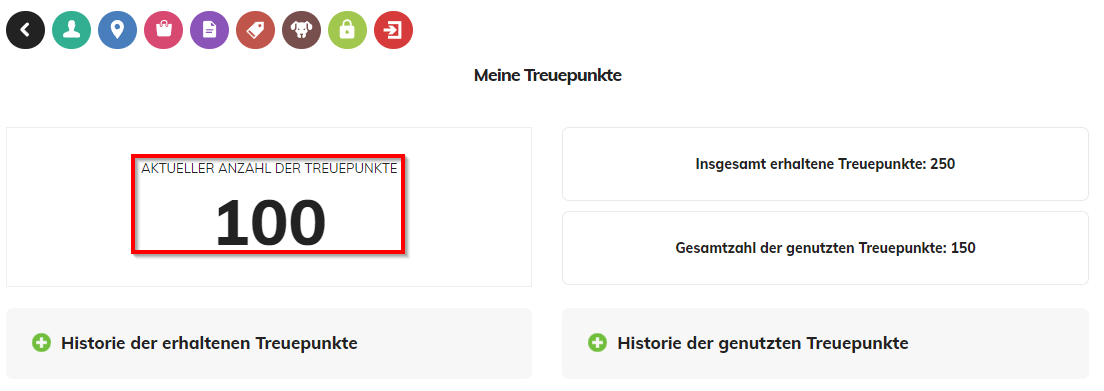The height and width of the screenshot is (391, 1104).
Task: Open the pink shopping basket icon
Action: [163, 30]
